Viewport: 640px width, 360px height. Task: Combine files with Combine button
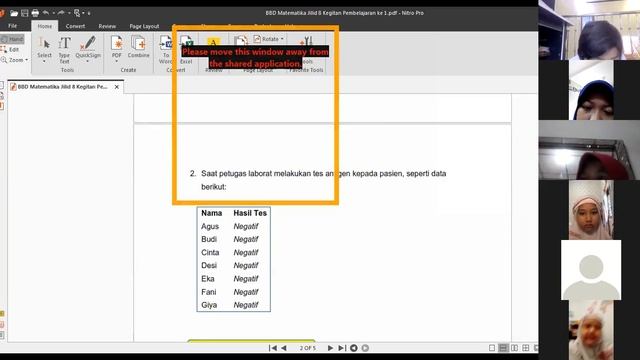(138, 47)
